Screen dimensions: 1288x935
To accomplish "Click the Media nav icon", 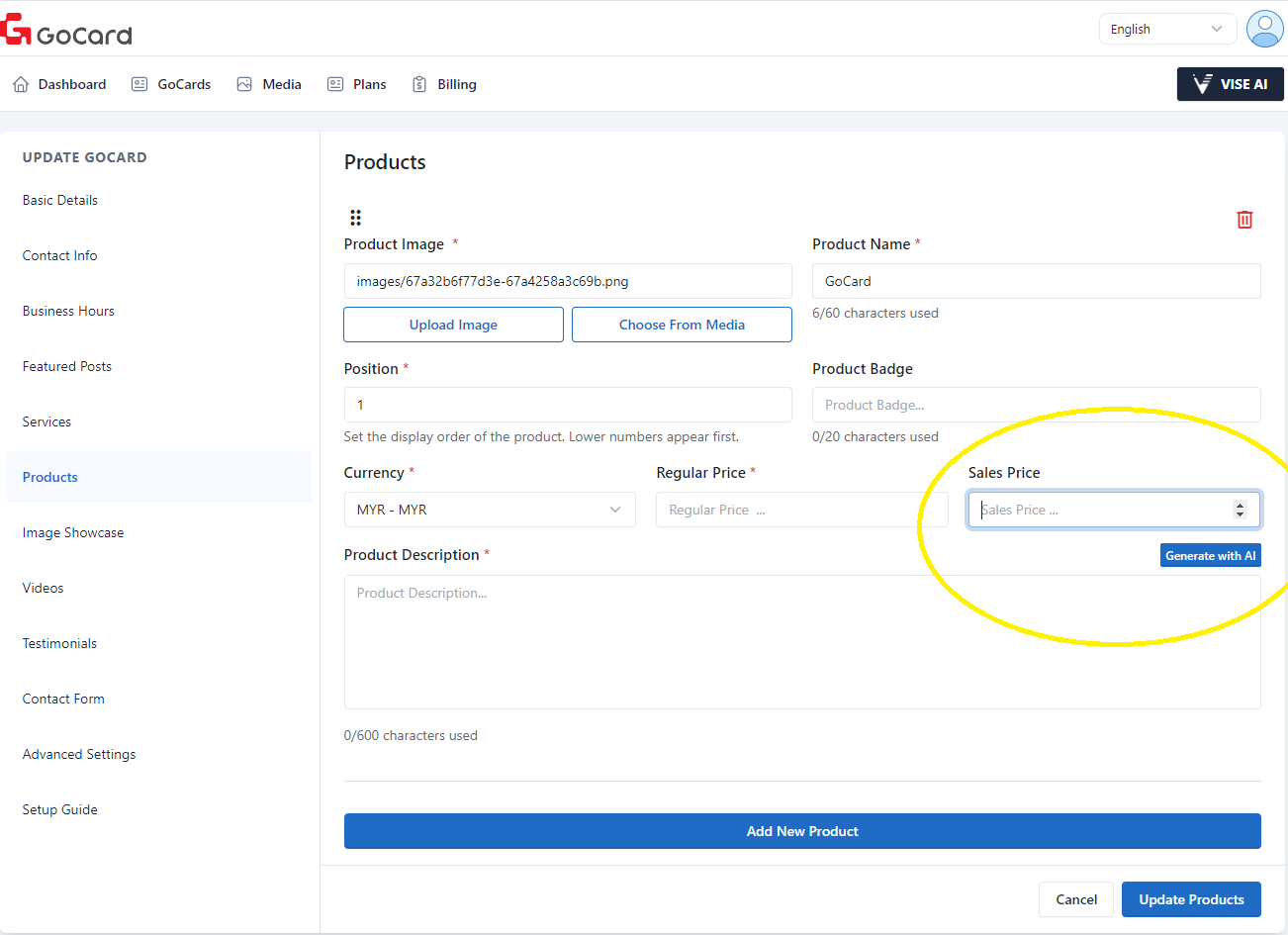I will (244, 85).
